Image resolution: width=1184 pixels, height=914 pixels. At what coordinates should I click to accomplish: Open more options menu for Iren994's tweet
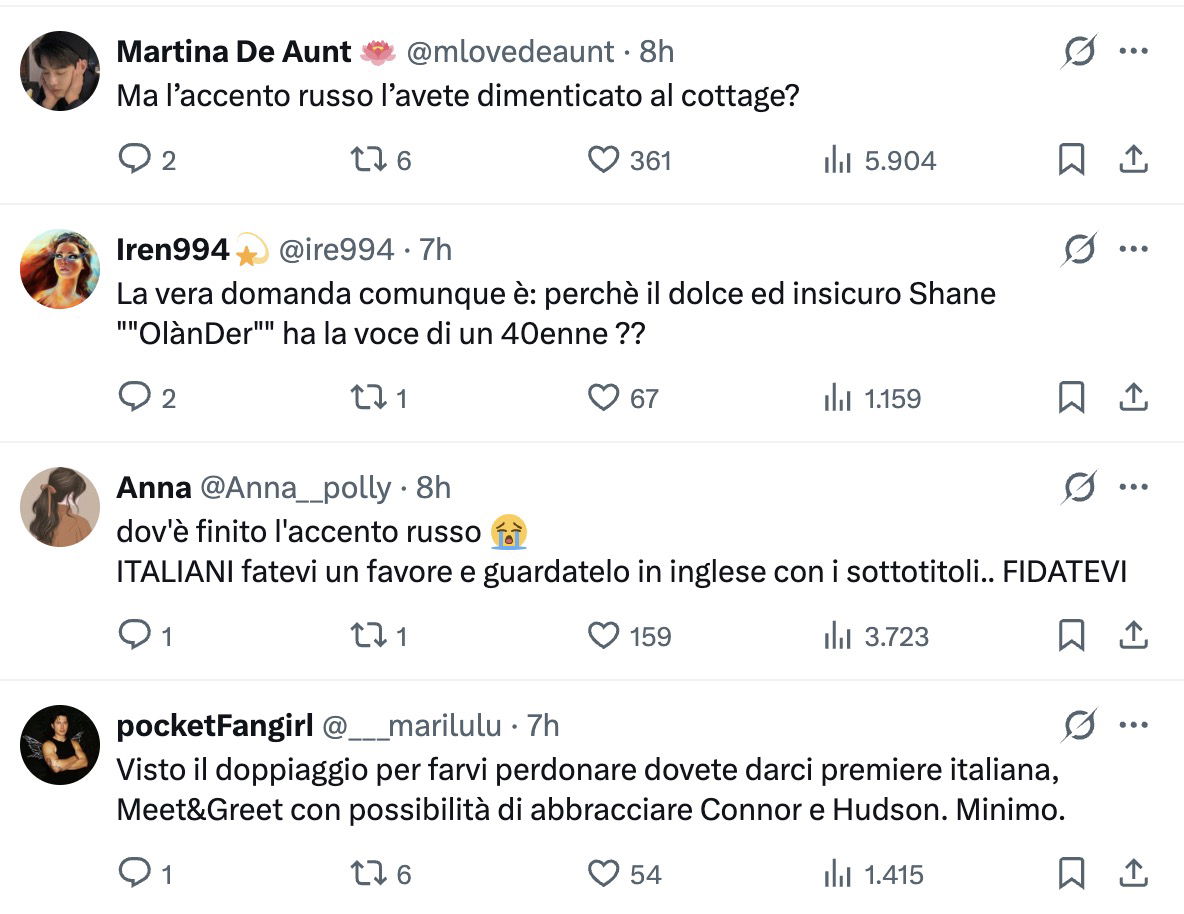(x=1132, y=249)
